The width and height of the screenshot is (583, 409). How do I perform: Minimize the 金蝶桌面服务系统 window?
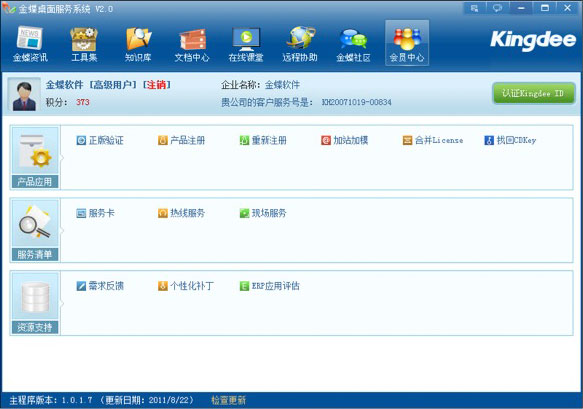pos(521,8)
